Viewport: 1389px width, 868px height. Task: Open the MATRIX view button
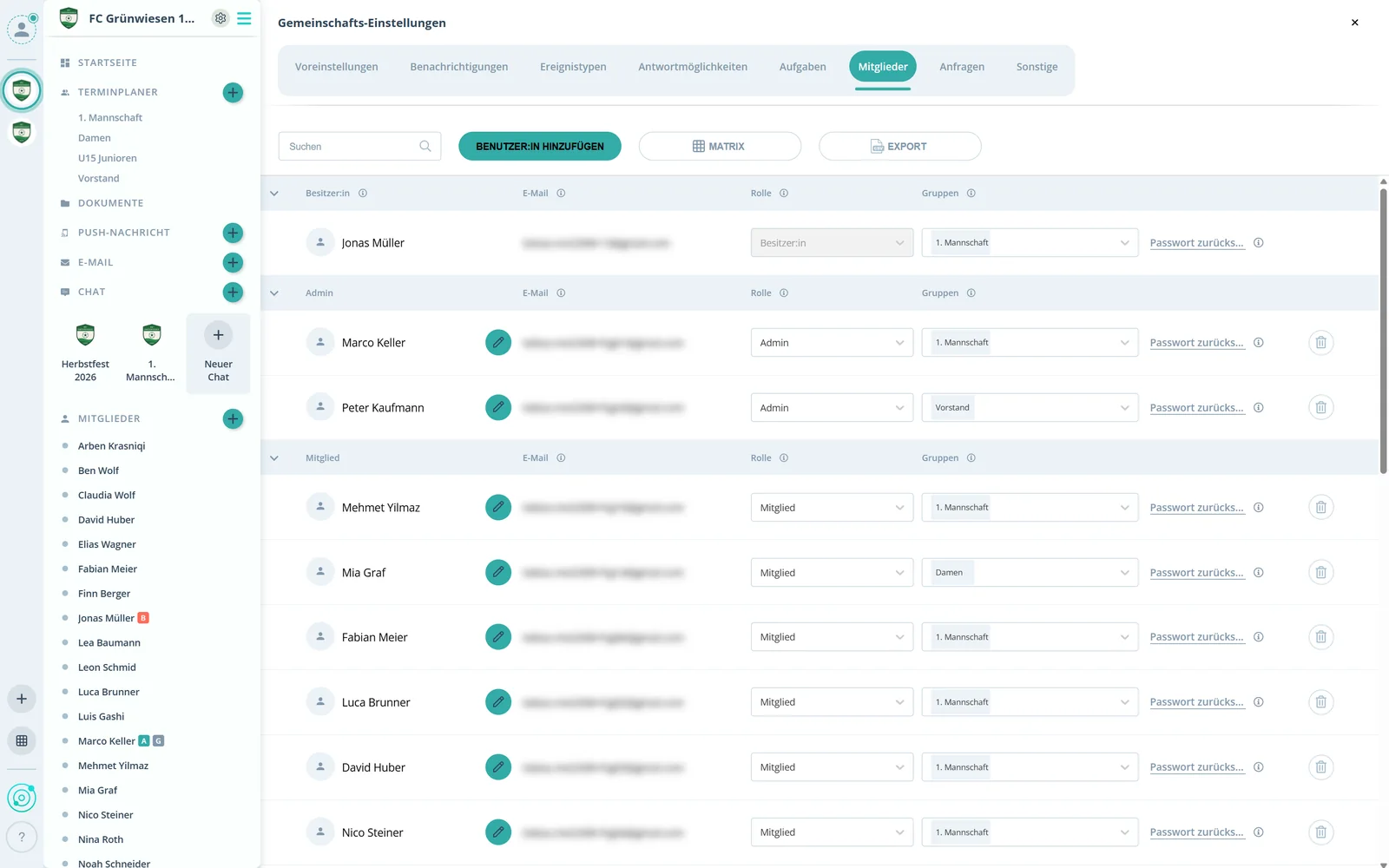coord(720,147)
